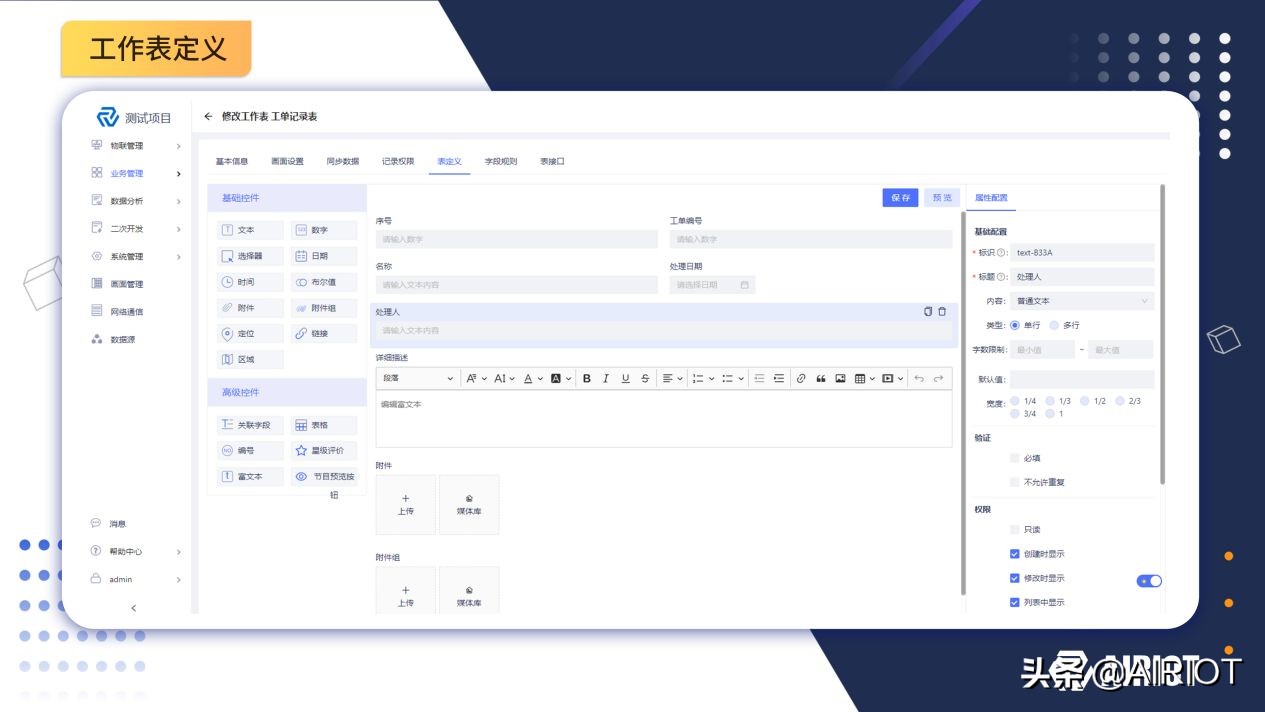The image size is (1265, 712).
Task: Select the 多行 multi-line radio
Action: pyautogui.click(x=1054, y=325)
